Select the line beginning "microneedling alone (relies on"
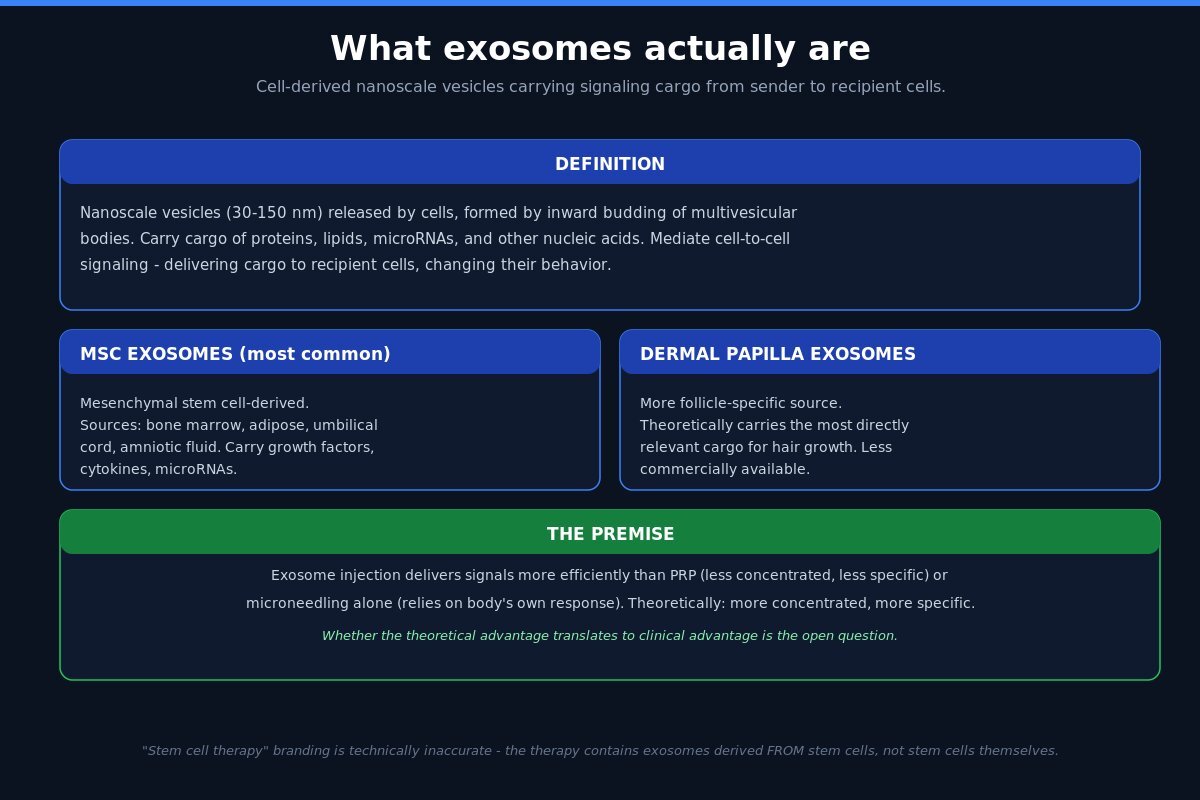Image resolution: width=1200 pixels, height=800 pixels. click(x=610, y=603)
